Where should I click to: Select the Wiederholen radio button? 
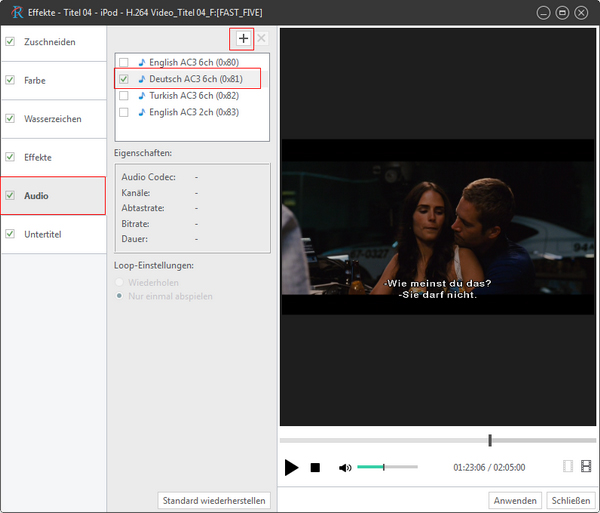click(x=119, y=282)
